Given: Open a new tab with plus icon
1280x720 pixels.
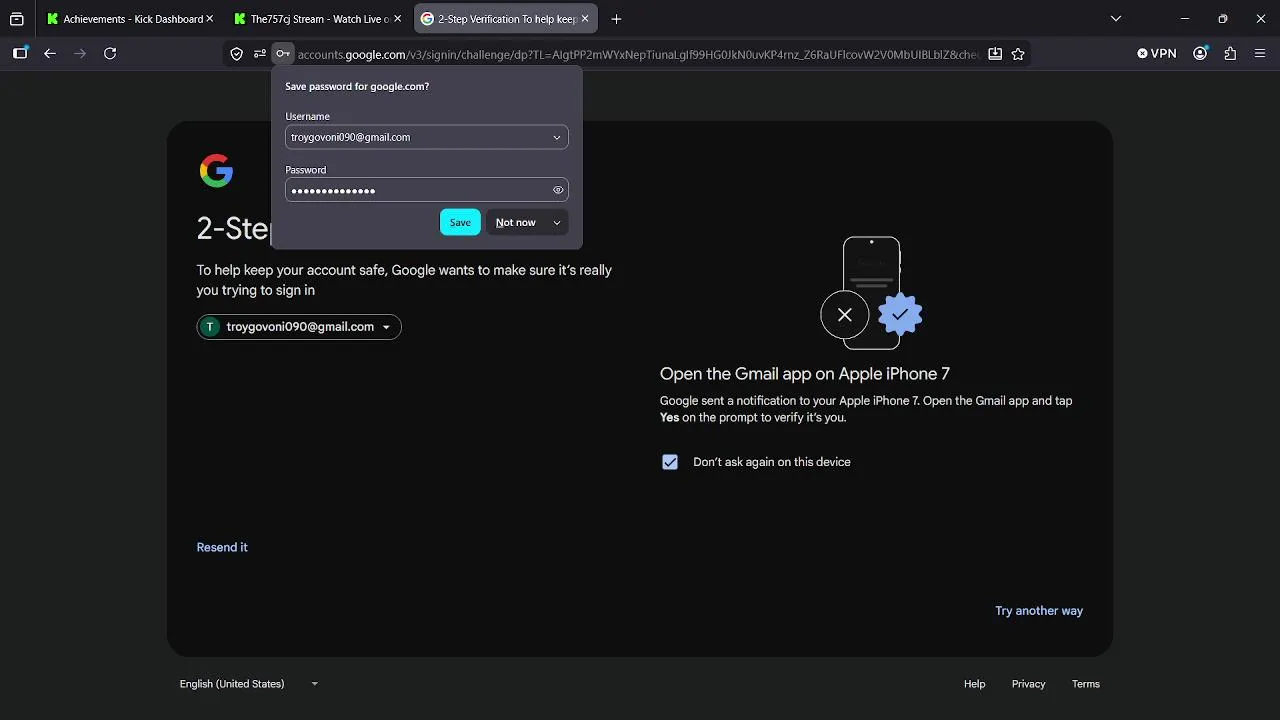Looking at the screenshot, I should pyautogui.click(x=616, y=19).
